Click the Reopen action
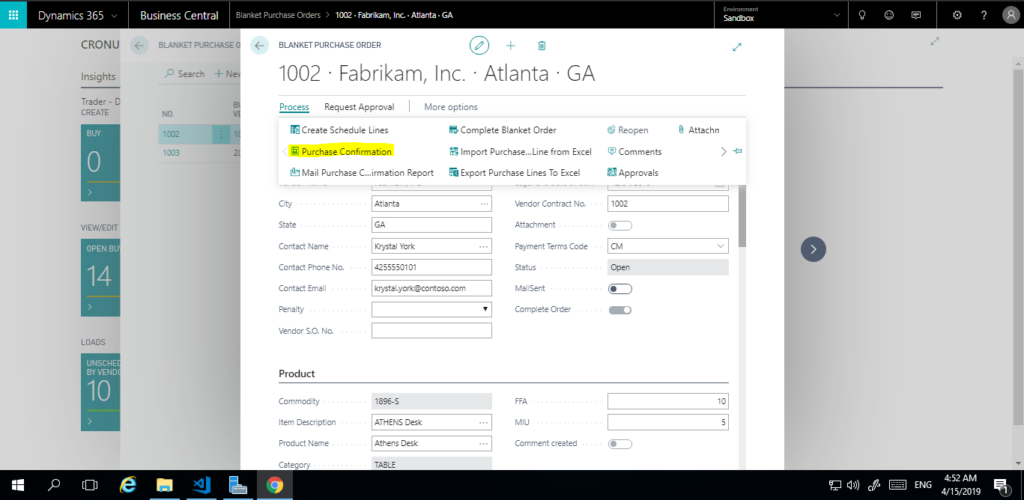 (x=628, y=130)
